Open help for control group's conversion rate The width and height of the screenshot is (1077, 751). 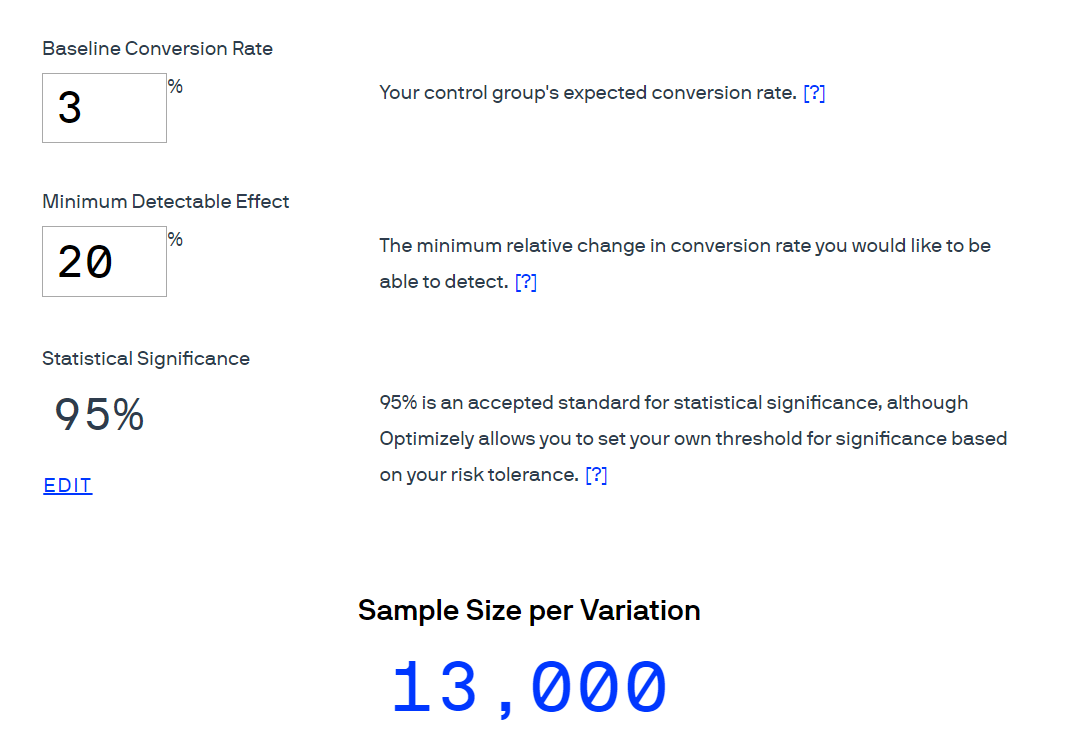click(x=814, y=93)
